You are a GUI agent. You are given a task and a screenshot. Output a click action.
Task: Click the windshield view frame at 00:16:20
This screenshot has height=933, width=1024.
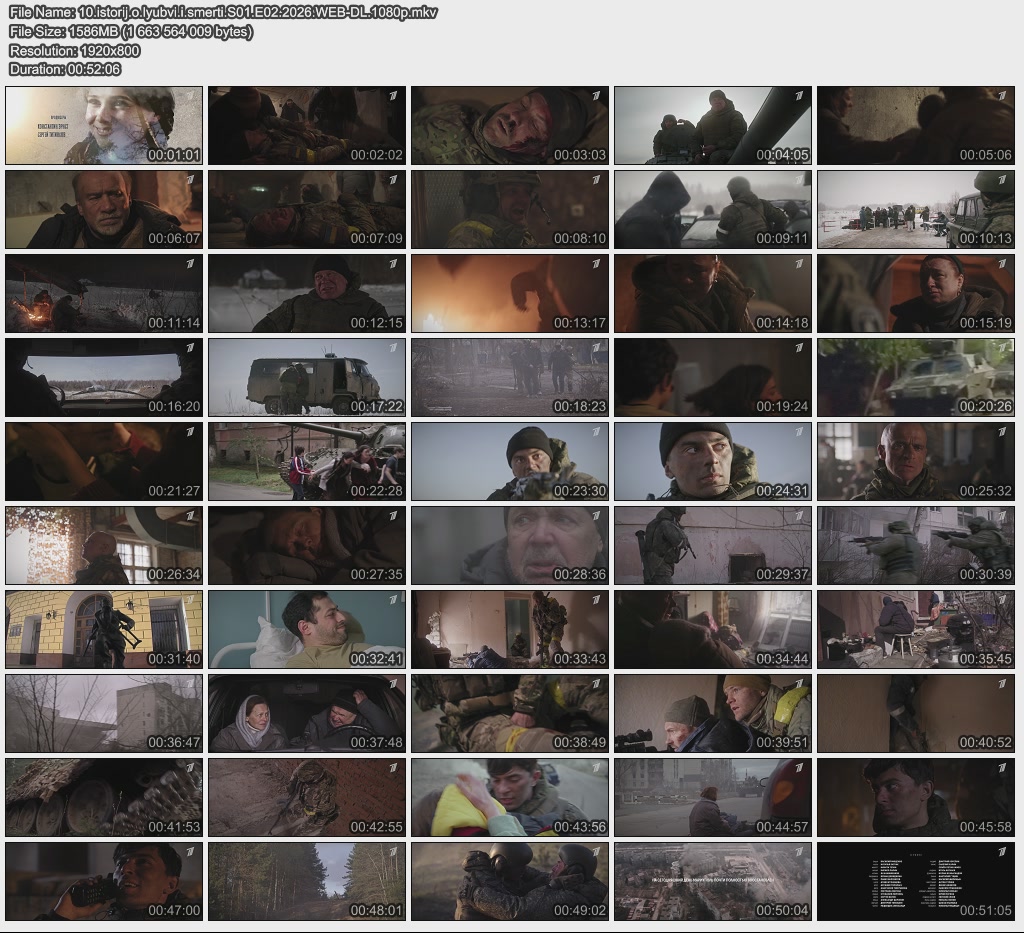click(x=104, y=377)
